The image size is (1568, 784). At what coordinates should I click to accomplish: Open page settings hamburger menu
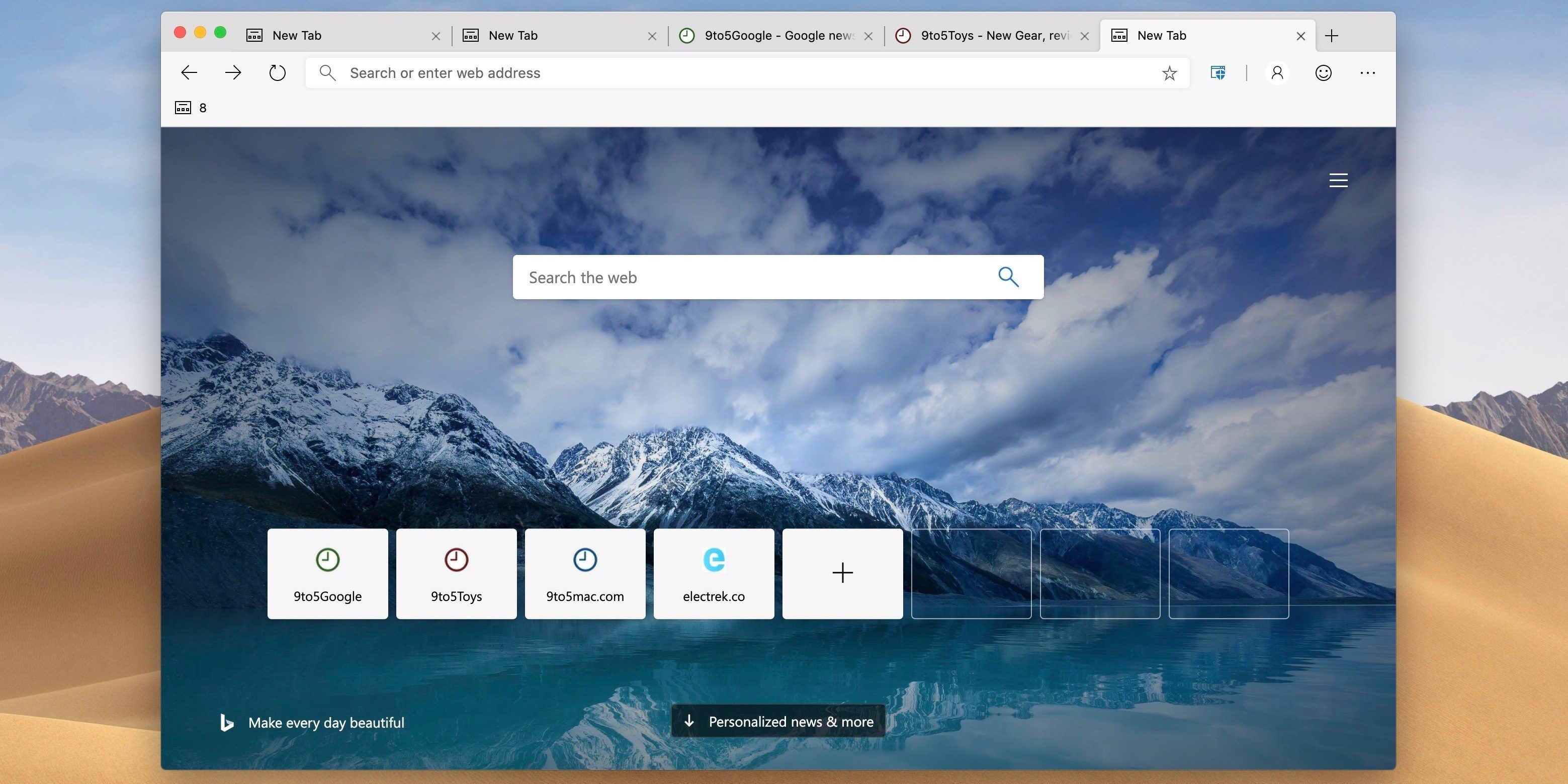pyautogui.click(x=1339, y=180)
